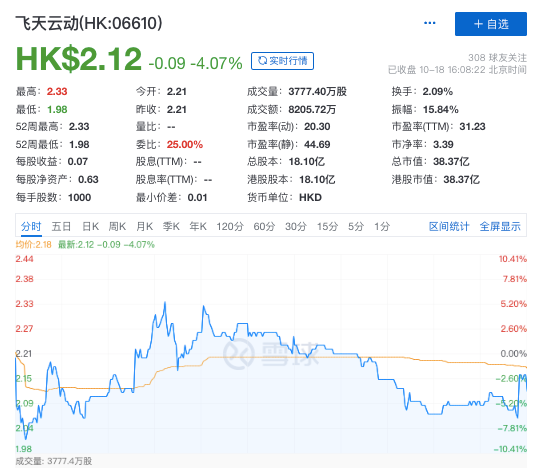
Task: Click the 市盈率(TTM) value 31.23
Action: (x=472, y=127)
